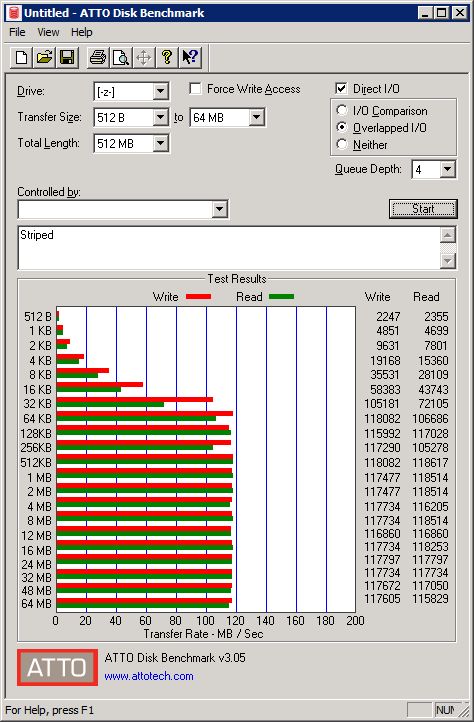Image resolution: width=474 pixels, height=722 pixels.
Task: Click the write value 58383
Action: point(386,390)
